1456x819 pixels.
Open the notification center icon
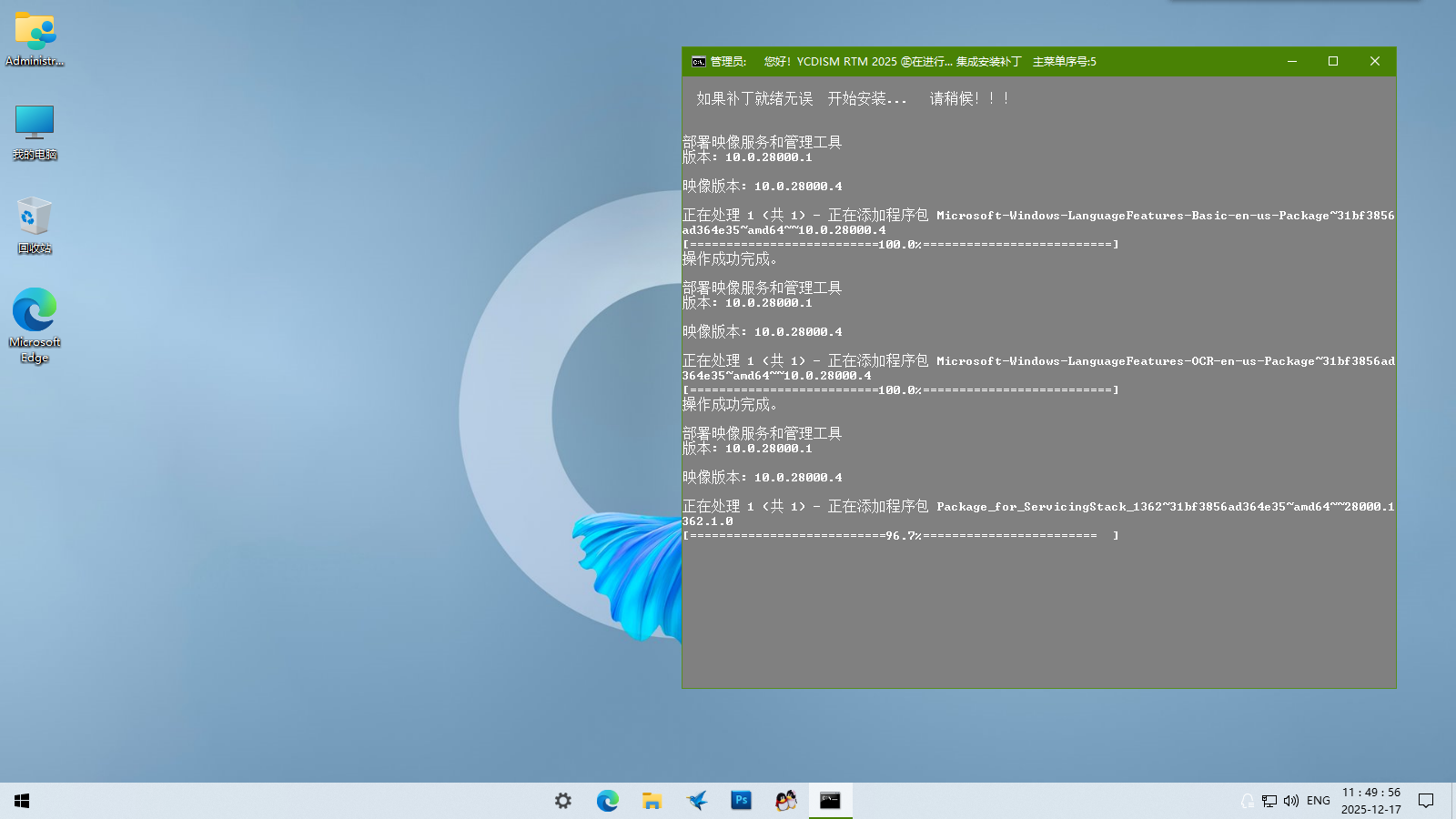coord(1426,801)
